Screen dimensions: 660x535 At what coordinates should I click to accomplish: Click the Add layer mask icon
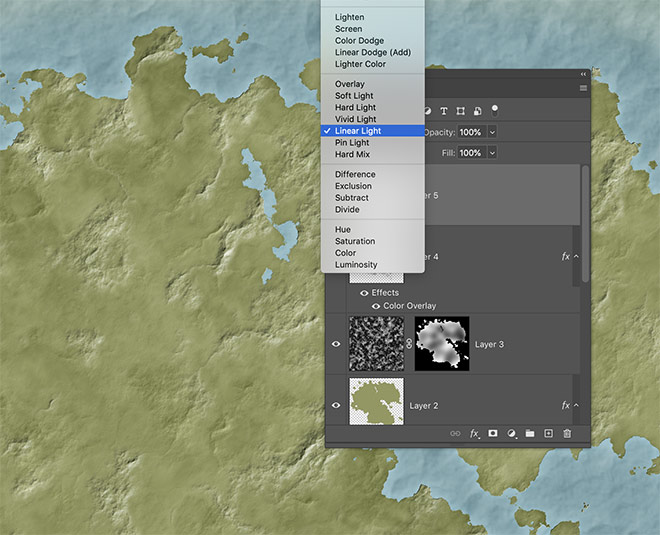pyautogui.click(x=493, y=434)
